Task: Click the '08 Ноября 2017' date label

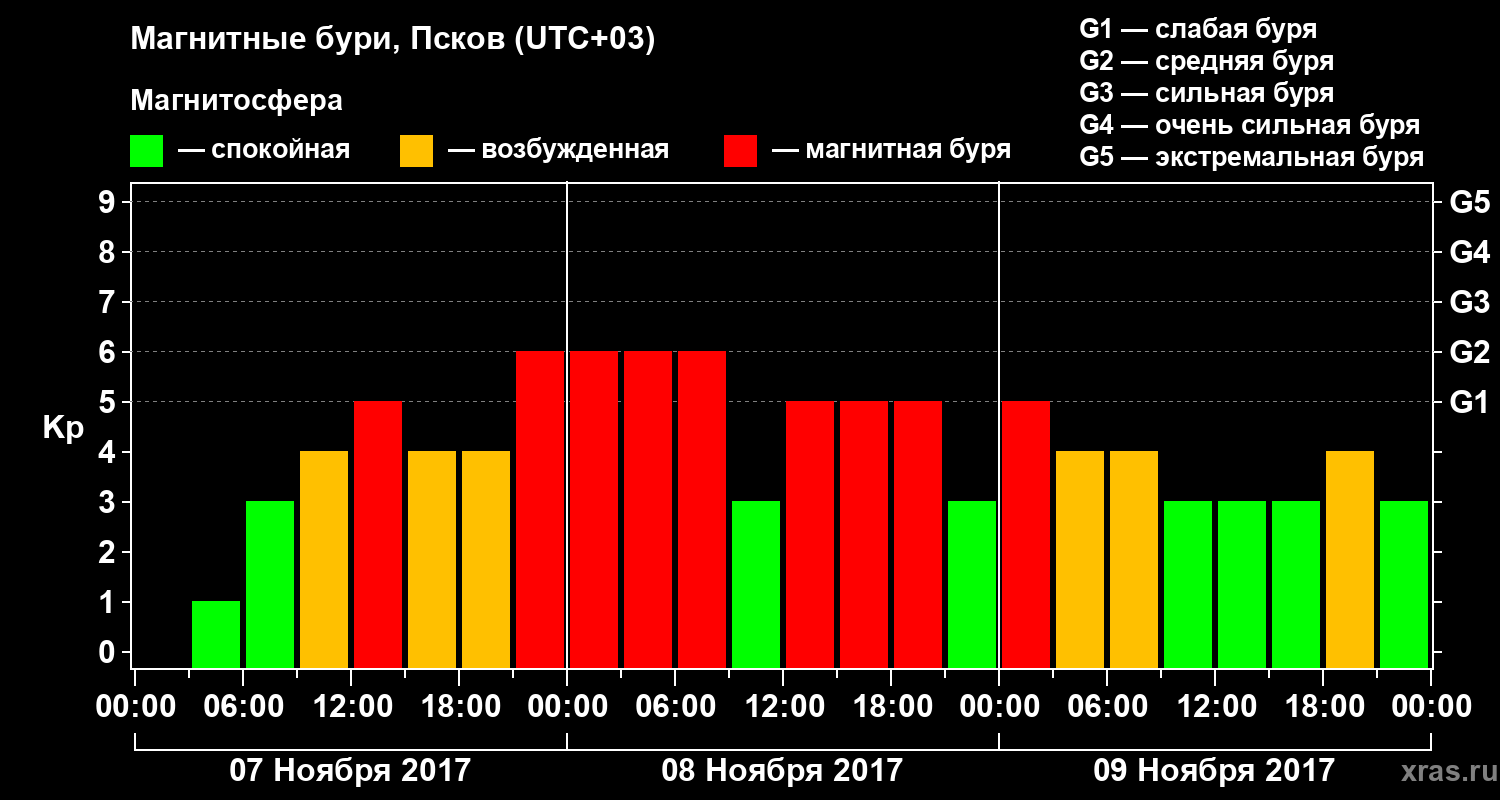Action: [x=782, y=771]
